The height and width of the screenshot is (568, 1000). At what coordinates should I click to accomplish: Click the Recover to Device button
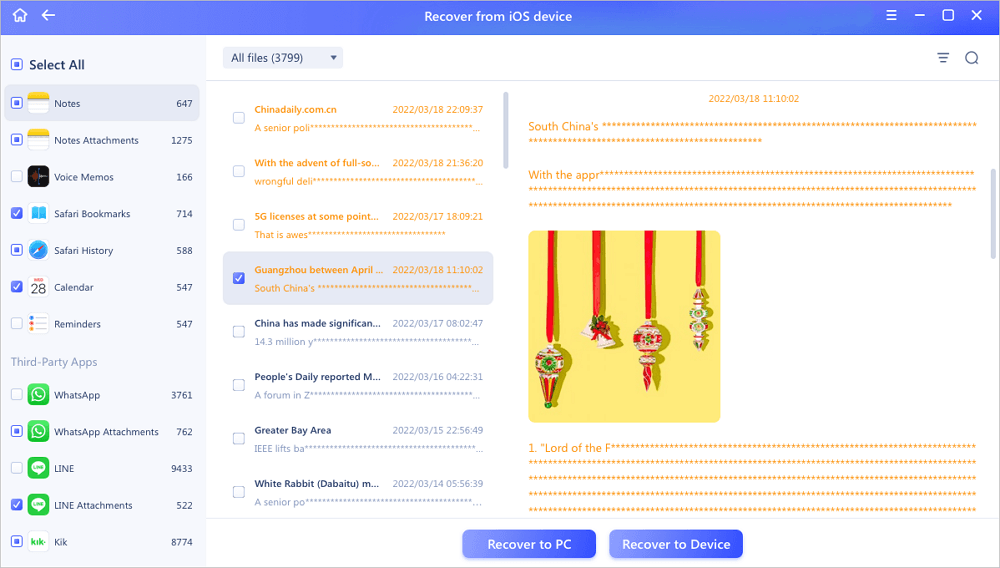click(x=675, y=544)
